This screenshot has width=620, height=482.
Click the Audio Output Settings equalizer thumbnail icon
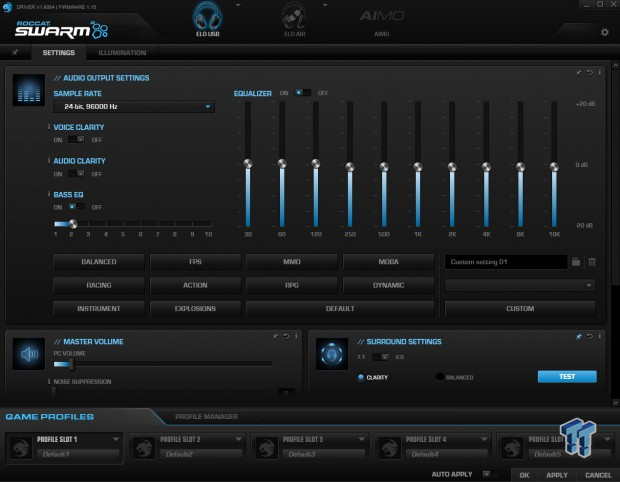pyautogui.click(x=28, y=90)
